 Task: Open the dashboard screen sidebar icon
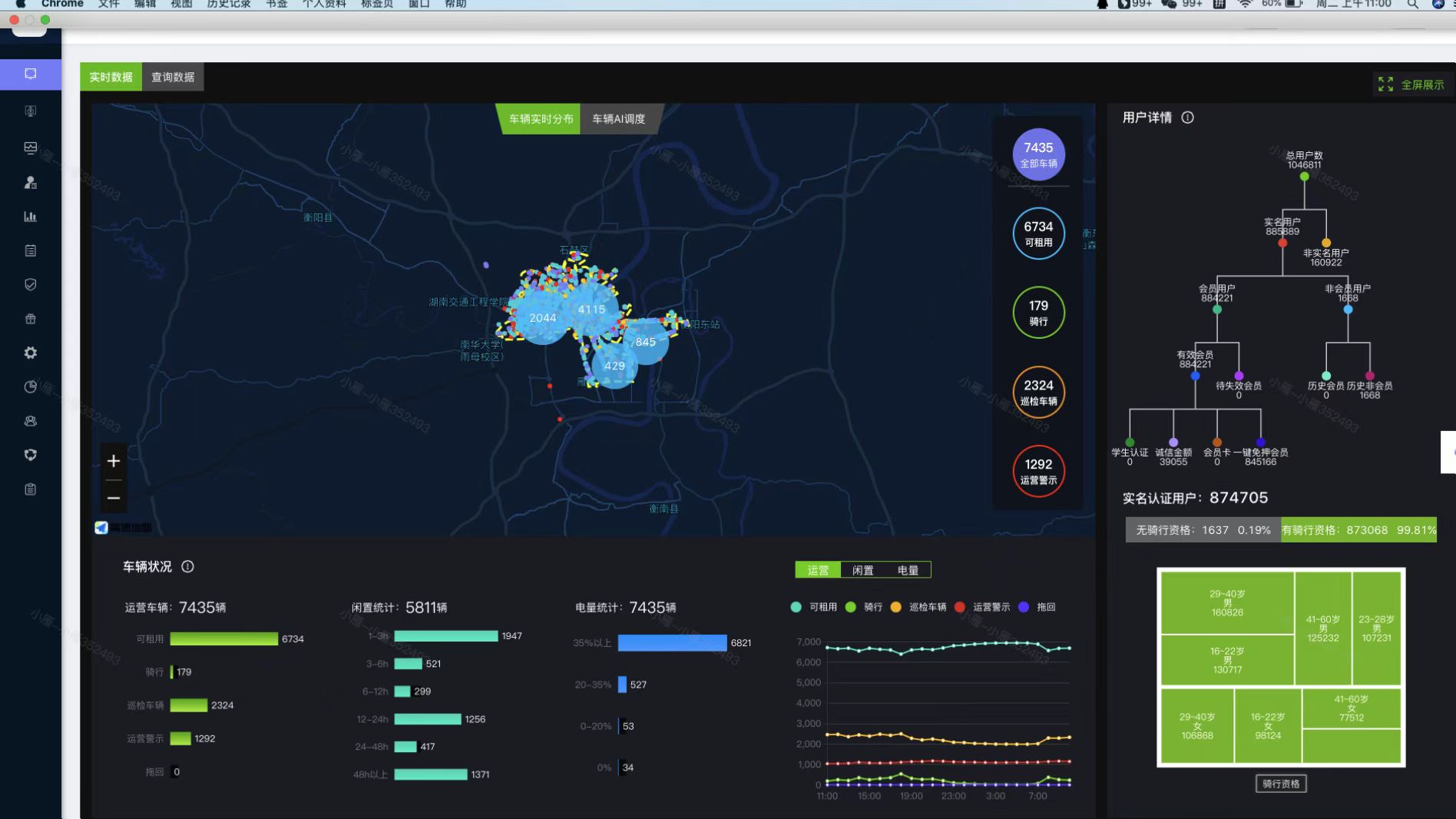click(31, 74)
